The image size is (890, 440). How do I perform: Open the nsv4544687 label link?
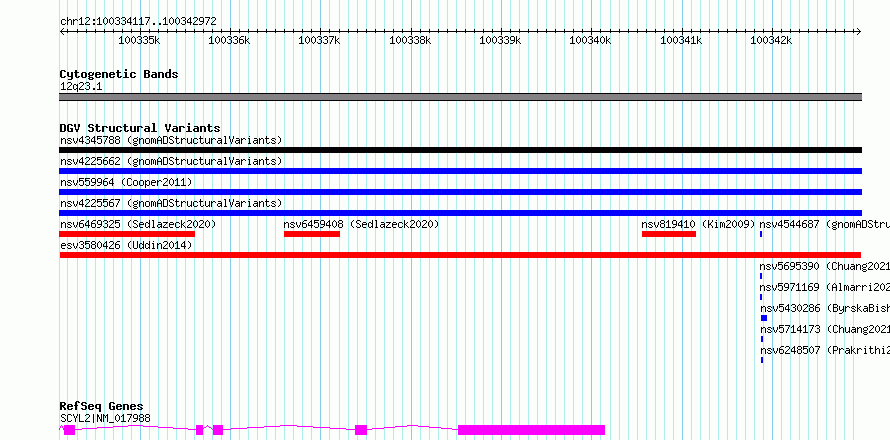click(825, 224)
